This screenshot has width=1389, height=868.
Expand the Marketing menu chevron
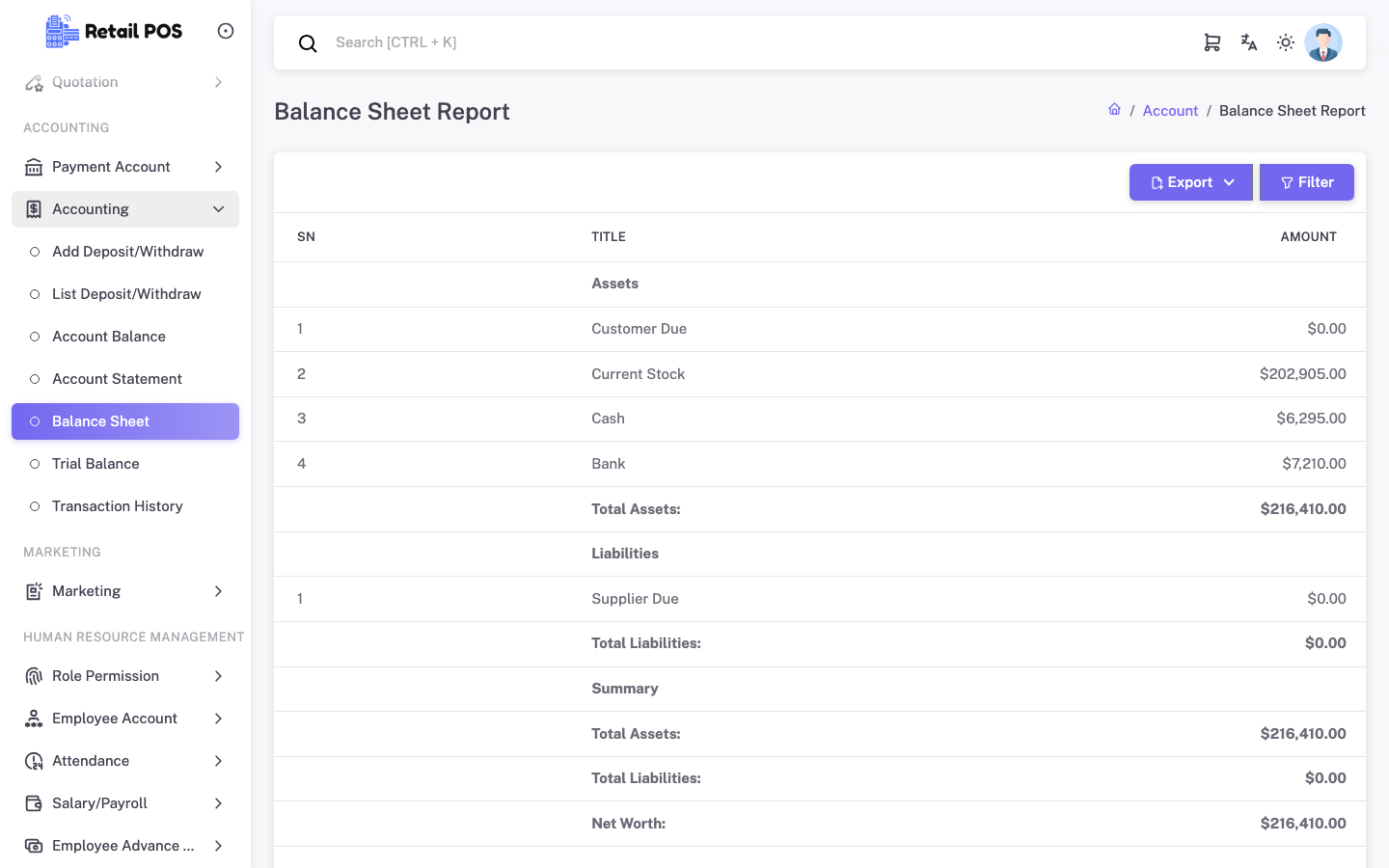(x=219, y=591)
